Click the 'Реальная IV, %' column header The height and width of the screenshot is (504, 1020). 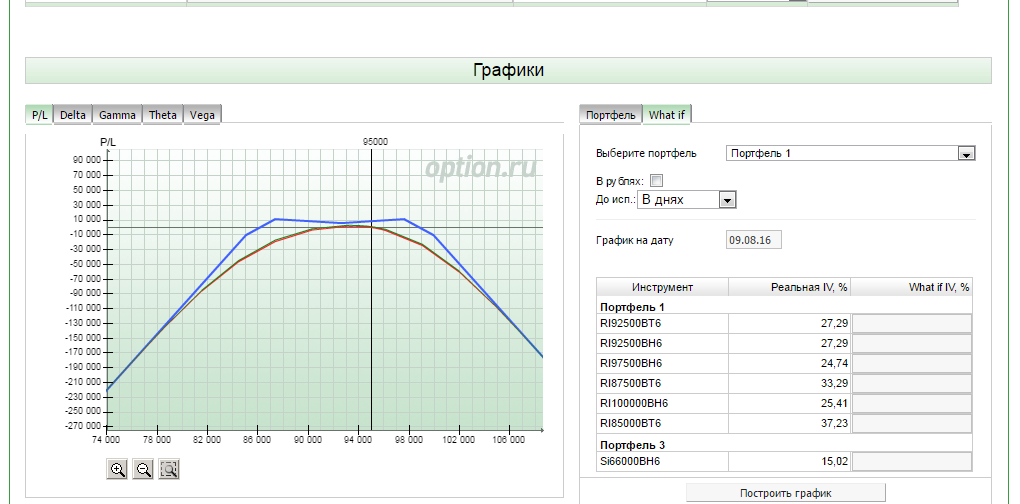(790, 287)
